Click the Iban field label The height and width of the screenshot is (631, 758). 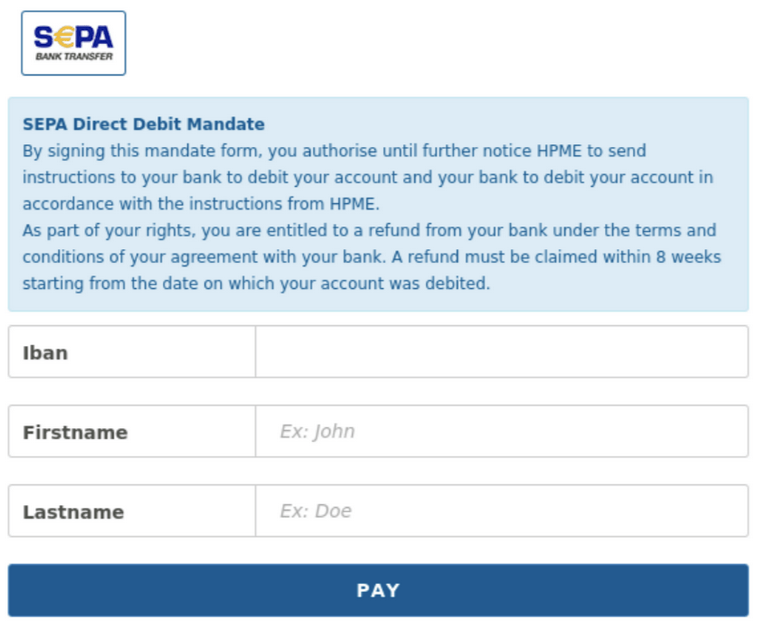45,353
